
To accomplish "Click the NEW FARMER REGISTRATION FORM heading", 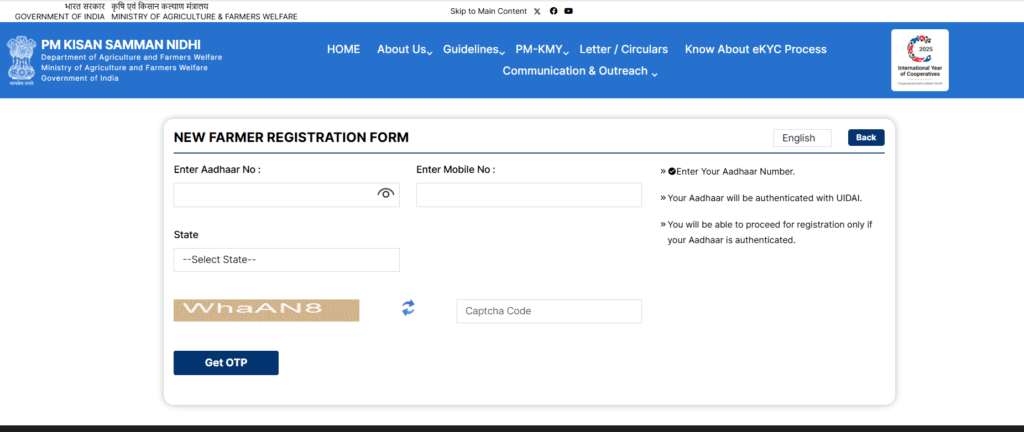I will pyautogui.click(x=291, y=138).
